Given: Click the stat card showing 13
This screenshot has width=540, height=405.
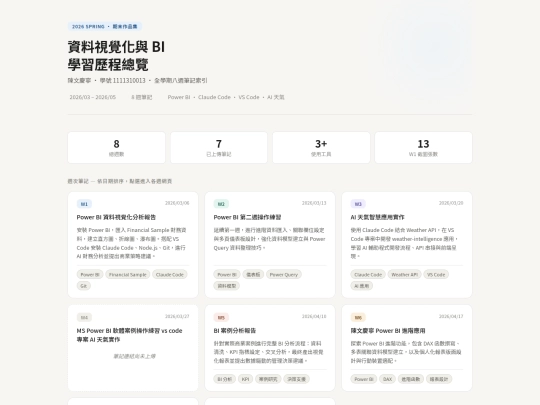Looking at the screenshot, I should (x=423, y=147).
